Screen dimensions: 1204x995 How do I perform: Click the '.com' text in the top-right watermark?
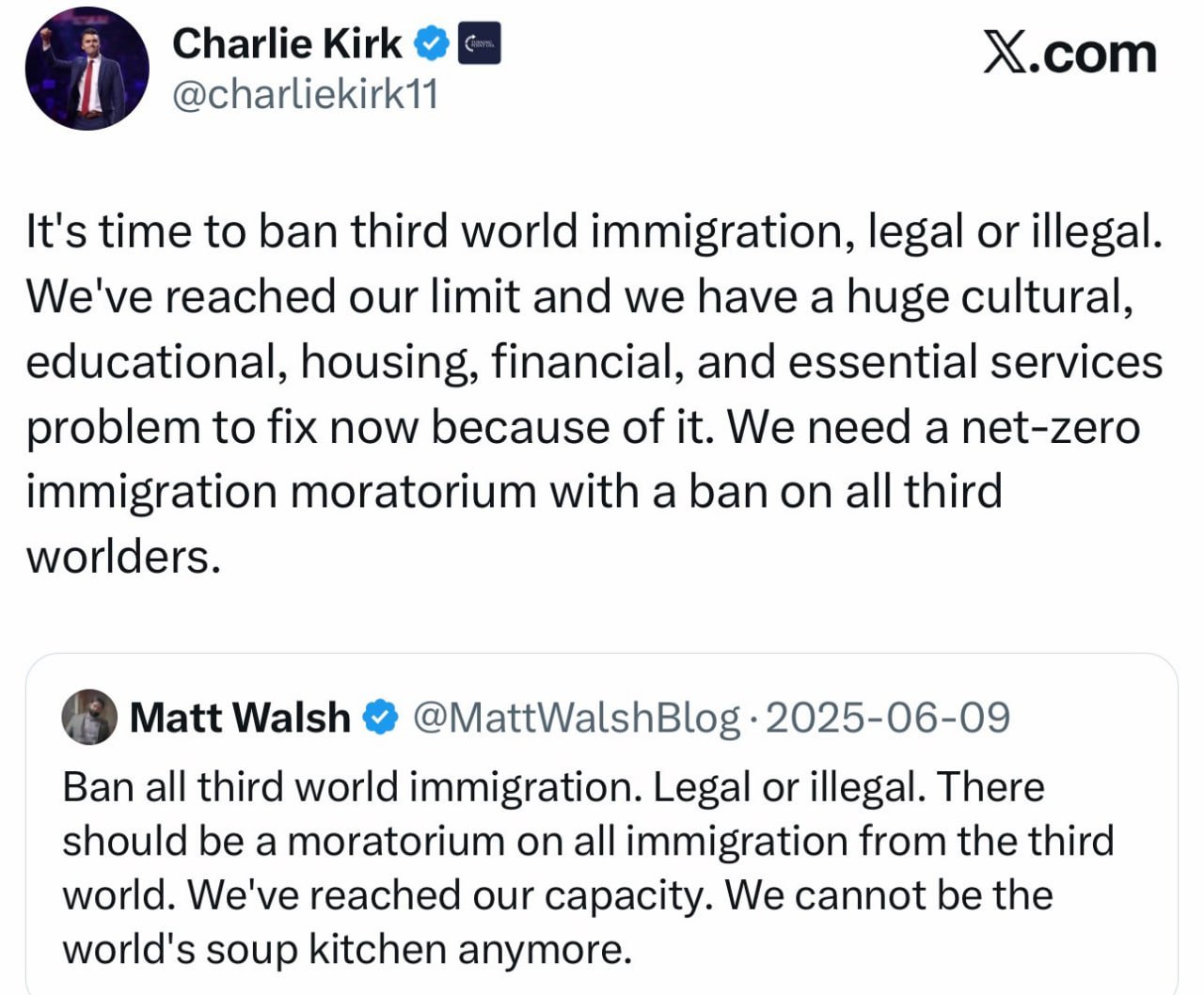pyautogui.click(x=1092, y=54)
